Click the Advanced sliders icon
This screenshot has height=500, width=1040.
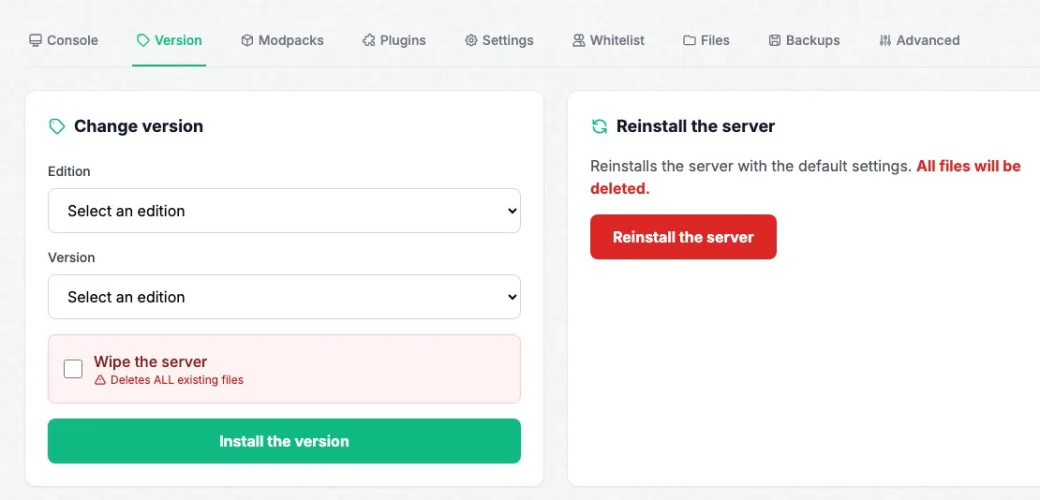click(885, 40)
